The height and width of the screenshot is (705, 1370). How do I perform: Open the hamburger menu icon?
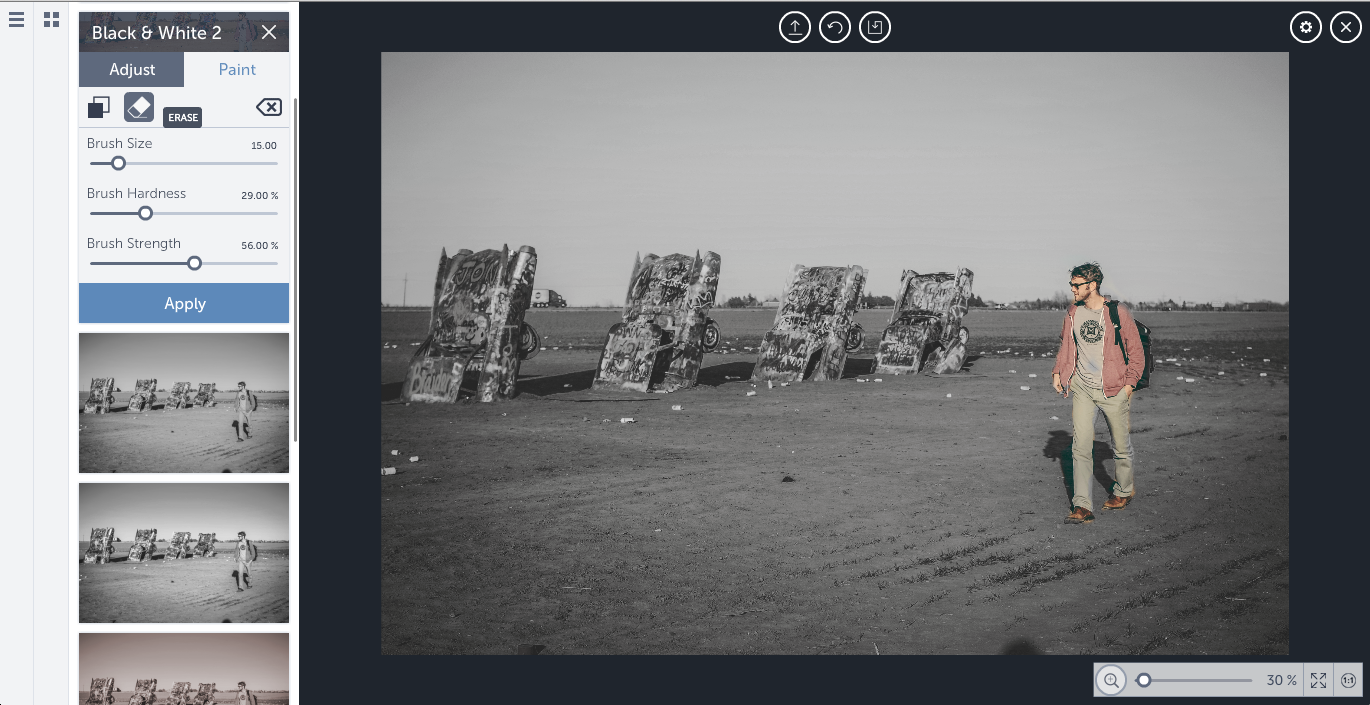click(16, 20)
